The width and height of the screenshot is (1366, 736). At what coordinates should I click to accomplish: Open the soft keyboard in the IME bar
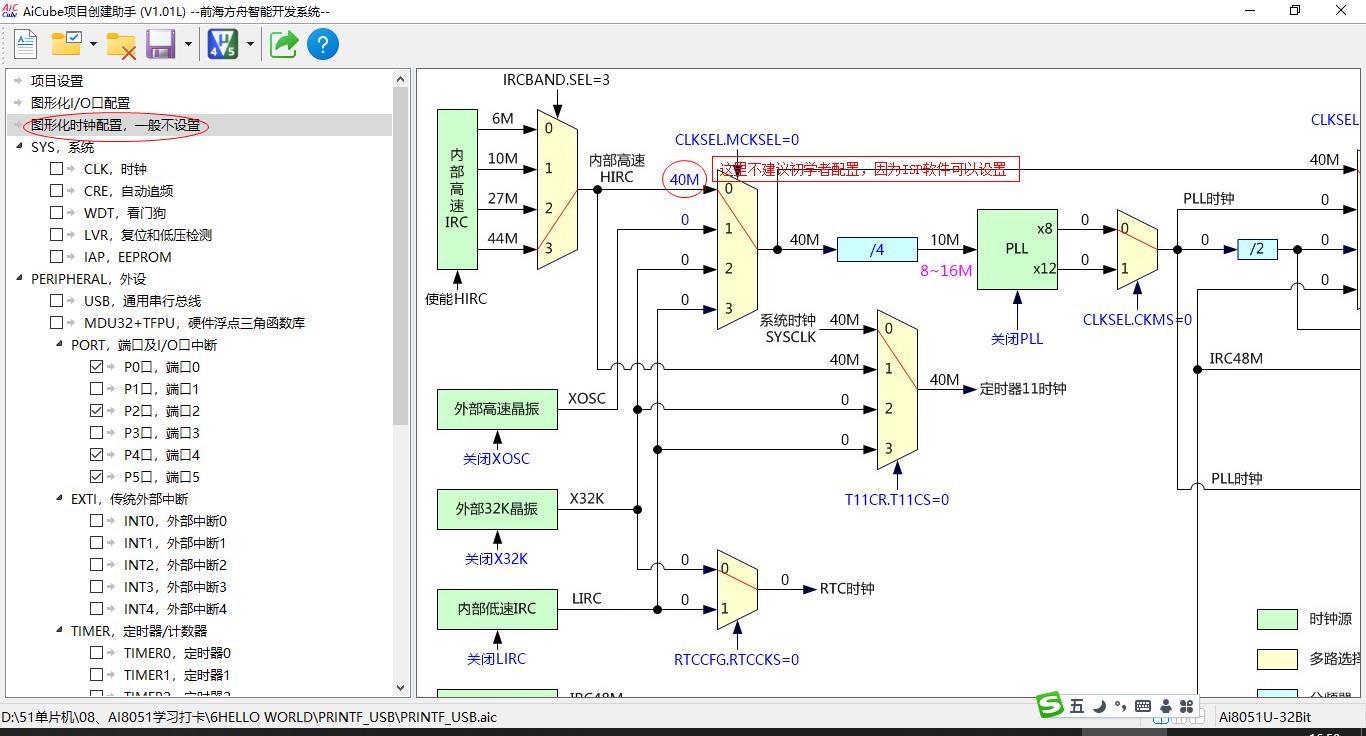point(1143,706)
